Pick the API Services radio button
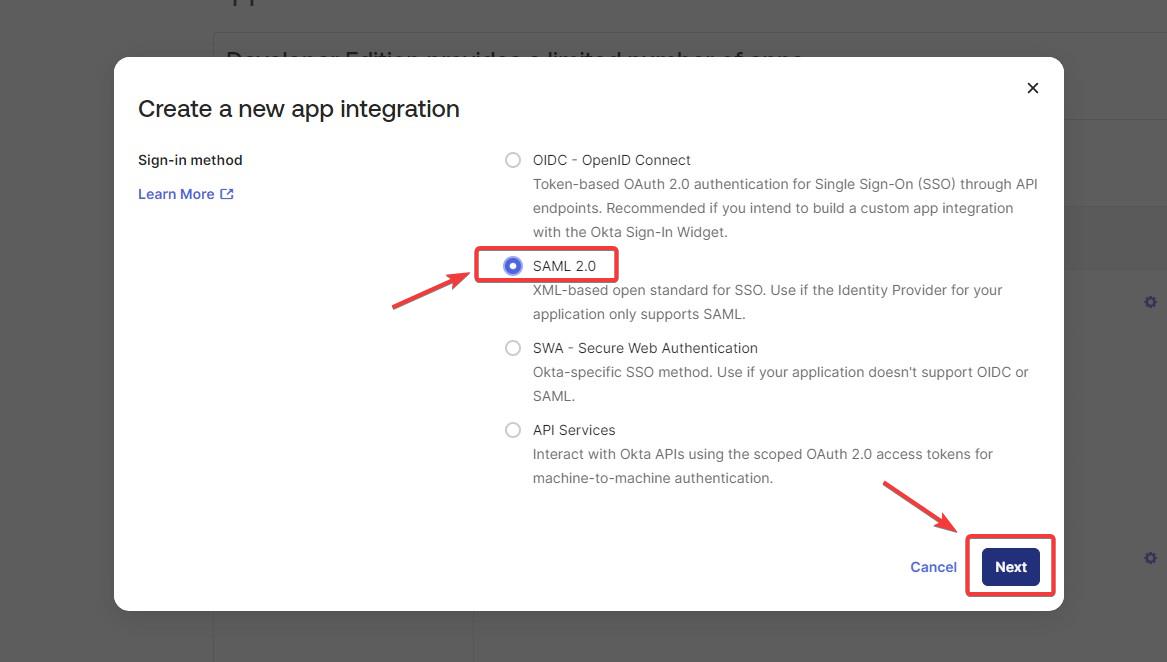Screen dimensions: 1167x662 513,430
